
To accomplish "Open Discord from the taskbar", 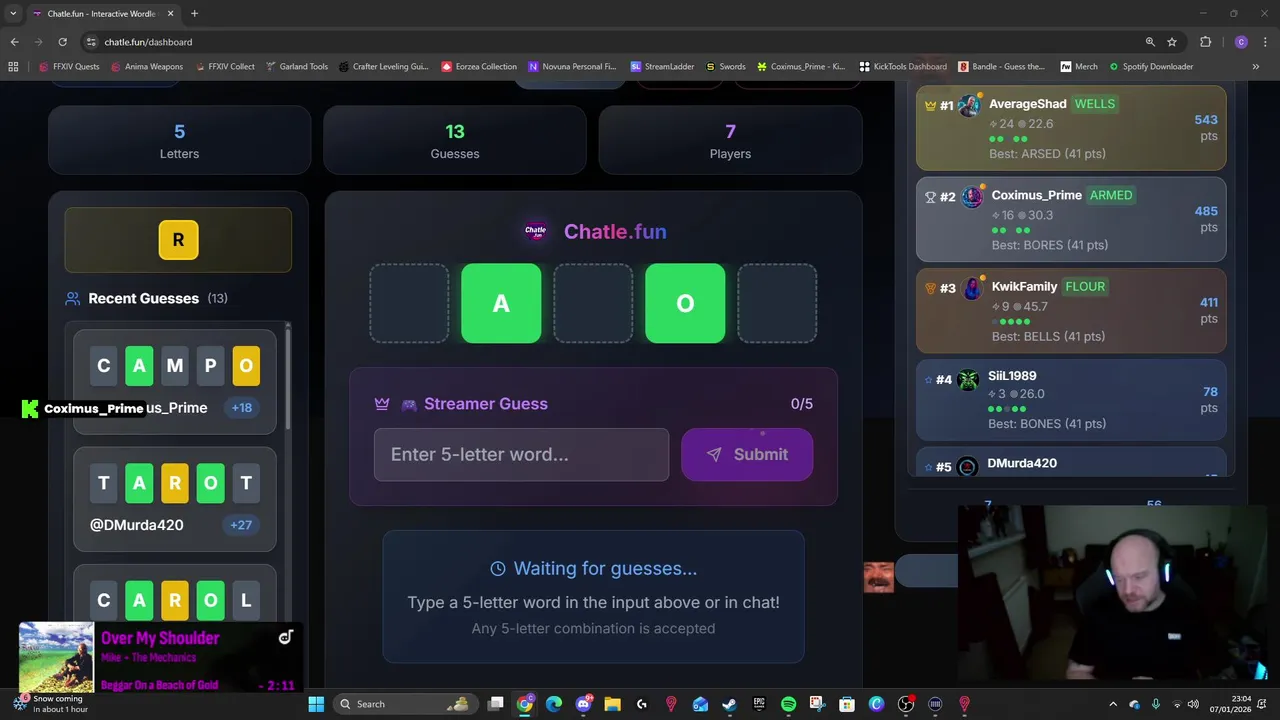I will pyautogui.click(x=583, y=704).
